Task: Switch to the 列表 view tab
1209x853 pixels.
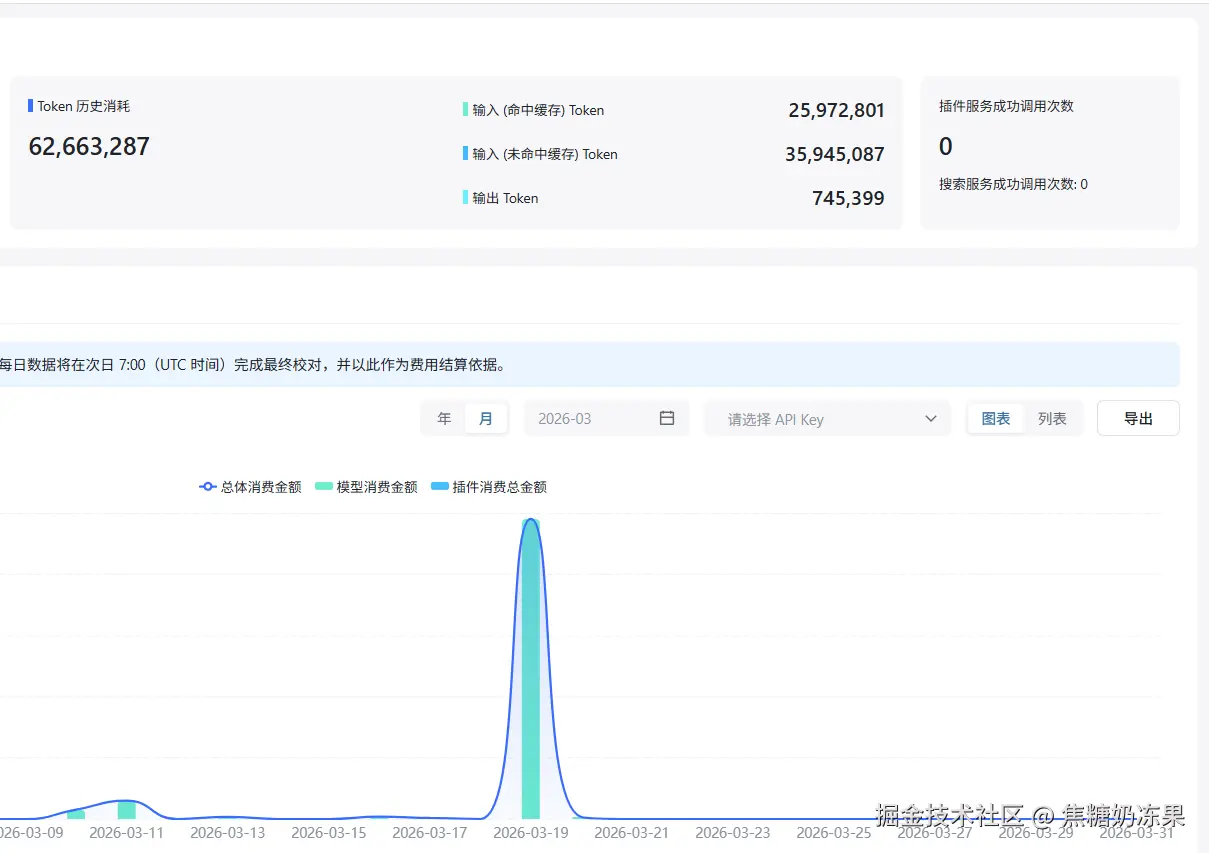Action: [x=1054, y=418]
